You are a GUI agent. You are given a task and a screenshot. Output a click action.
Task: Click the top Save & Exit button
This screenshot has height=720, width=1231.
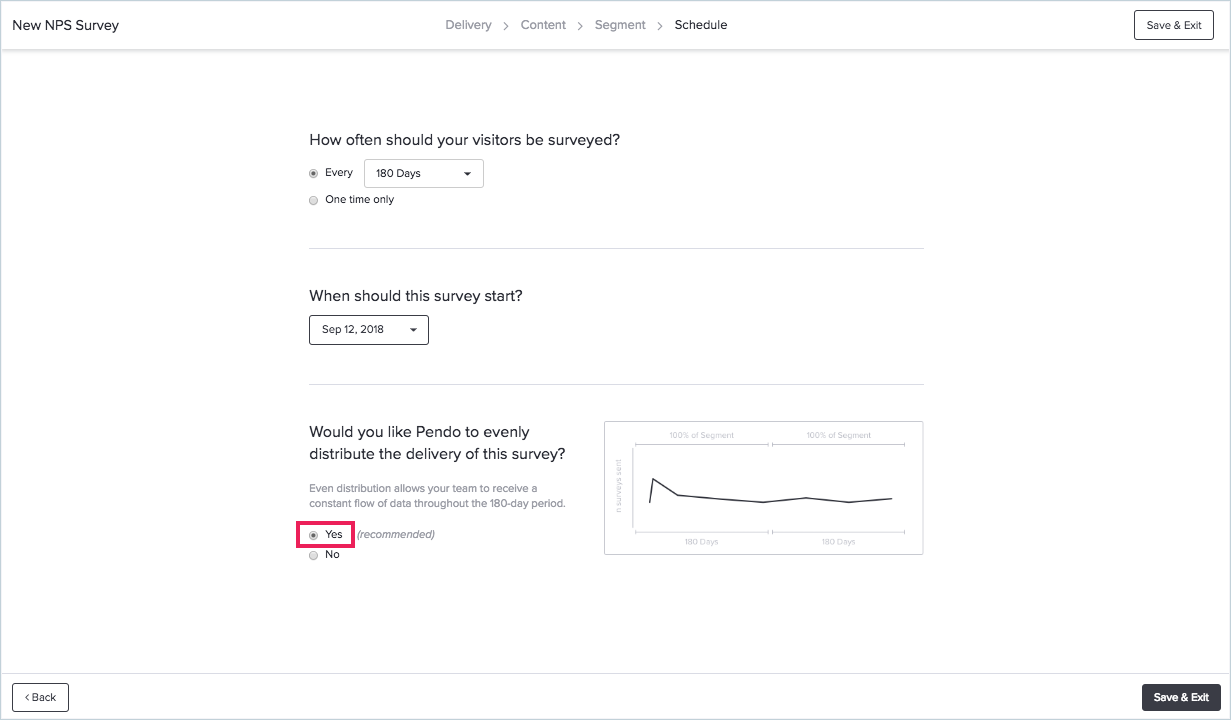1174,25
